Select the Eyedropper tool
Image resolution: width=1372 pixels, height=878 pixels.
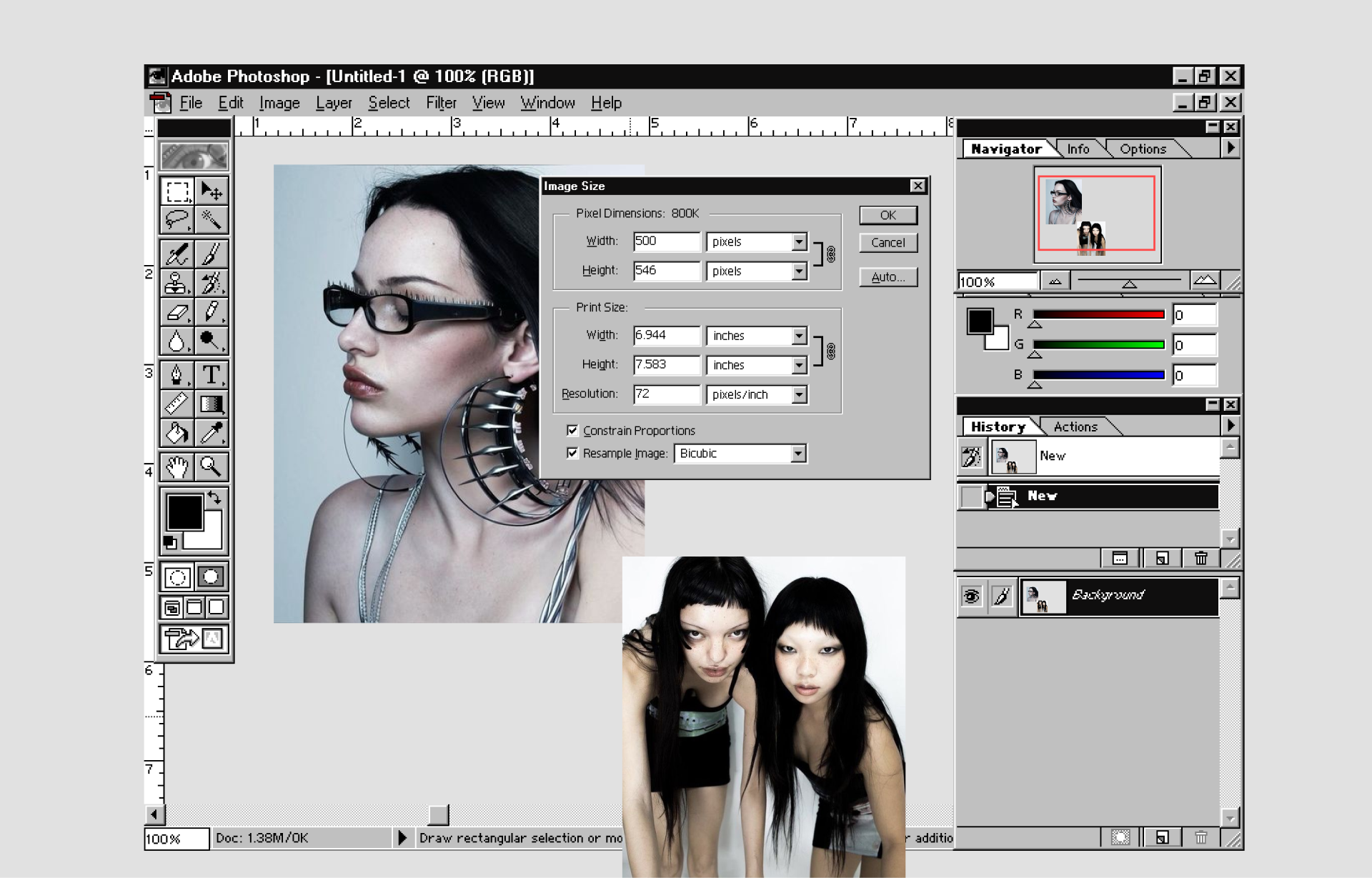(x=211, y=433)
